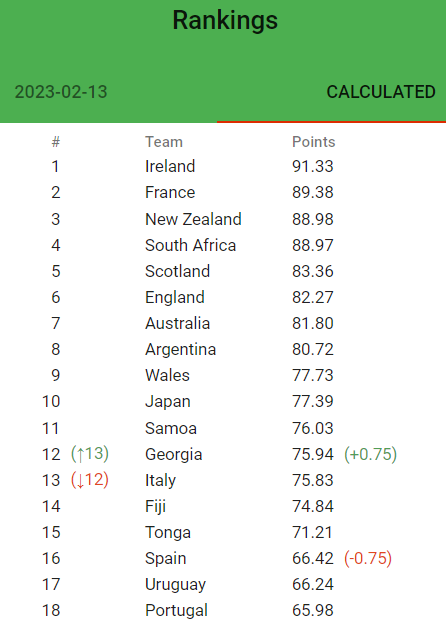Click the England team row
Viewport: 446px width, 621px height.
[x=223, y=297]
